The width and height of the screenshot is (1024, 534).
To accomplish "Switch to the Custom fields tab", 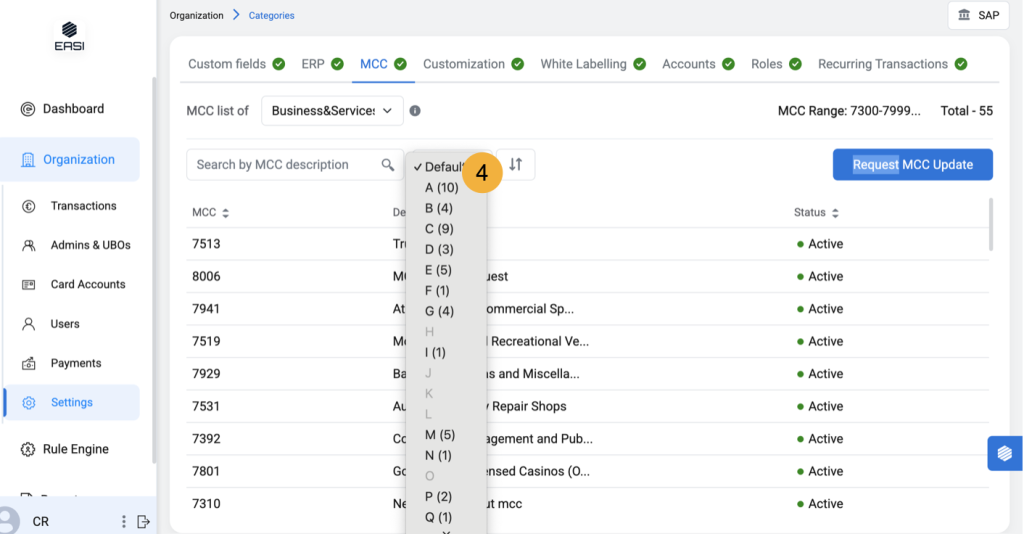I will (x=227, y=64).
